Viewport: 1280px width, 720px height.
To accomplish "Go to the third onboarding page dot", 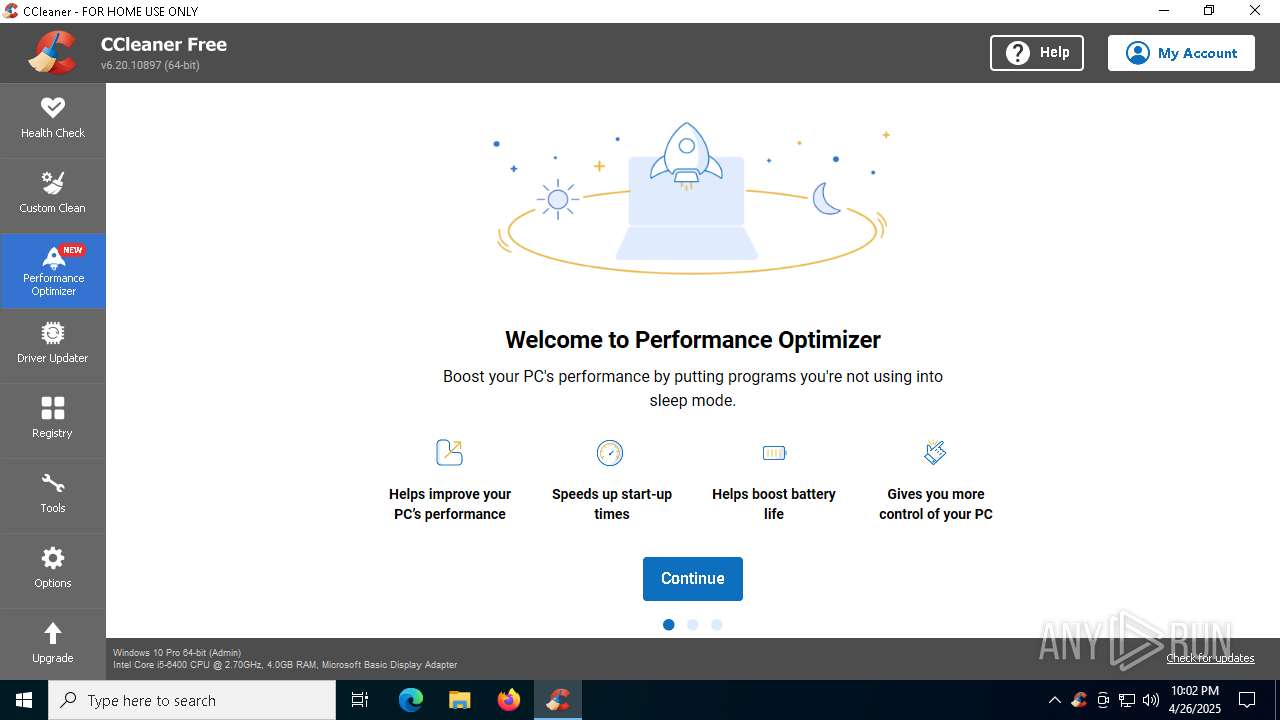I will tap(717, 625).
